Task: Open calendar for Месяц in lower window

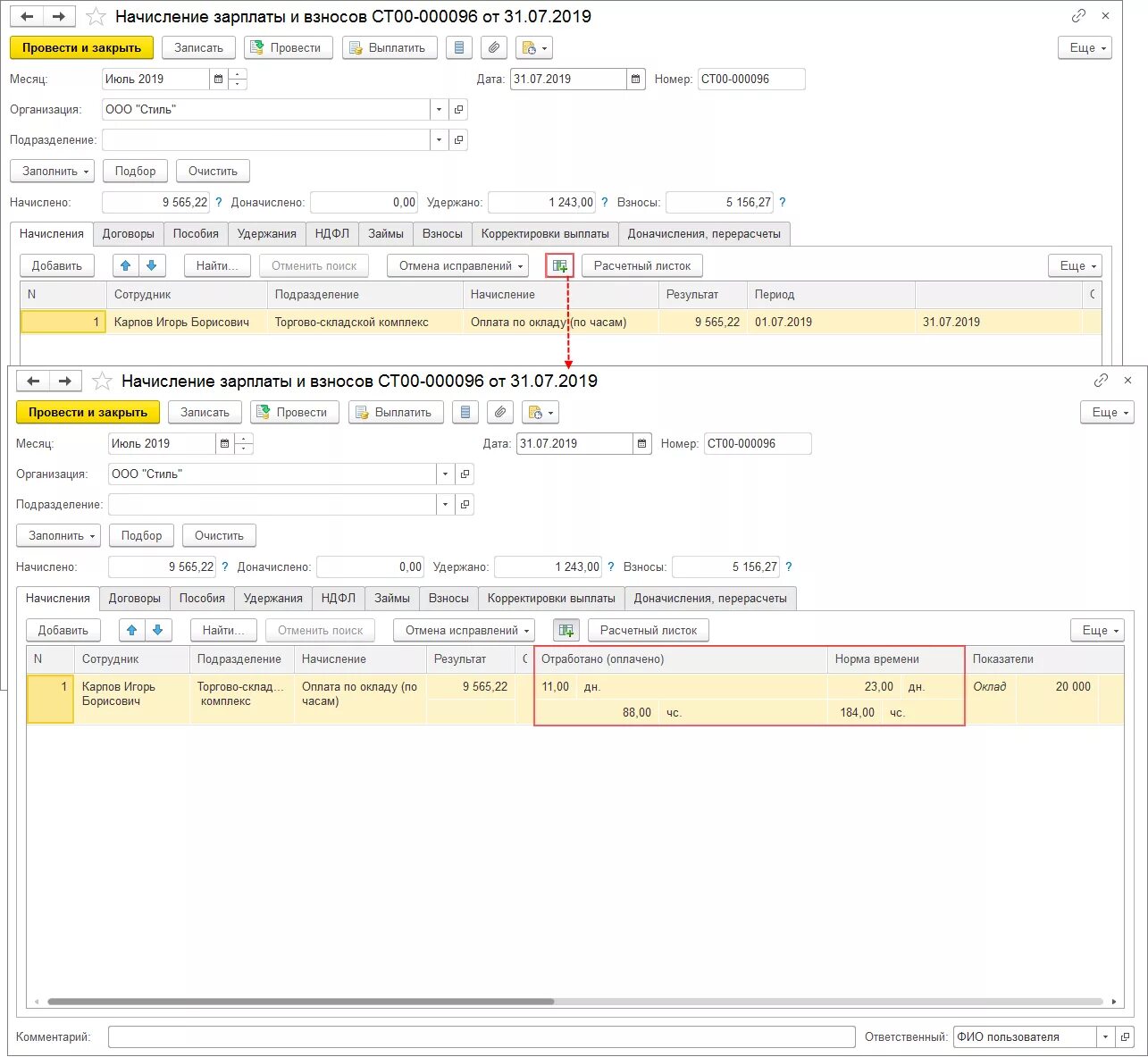Action: [x=224, y=443]
